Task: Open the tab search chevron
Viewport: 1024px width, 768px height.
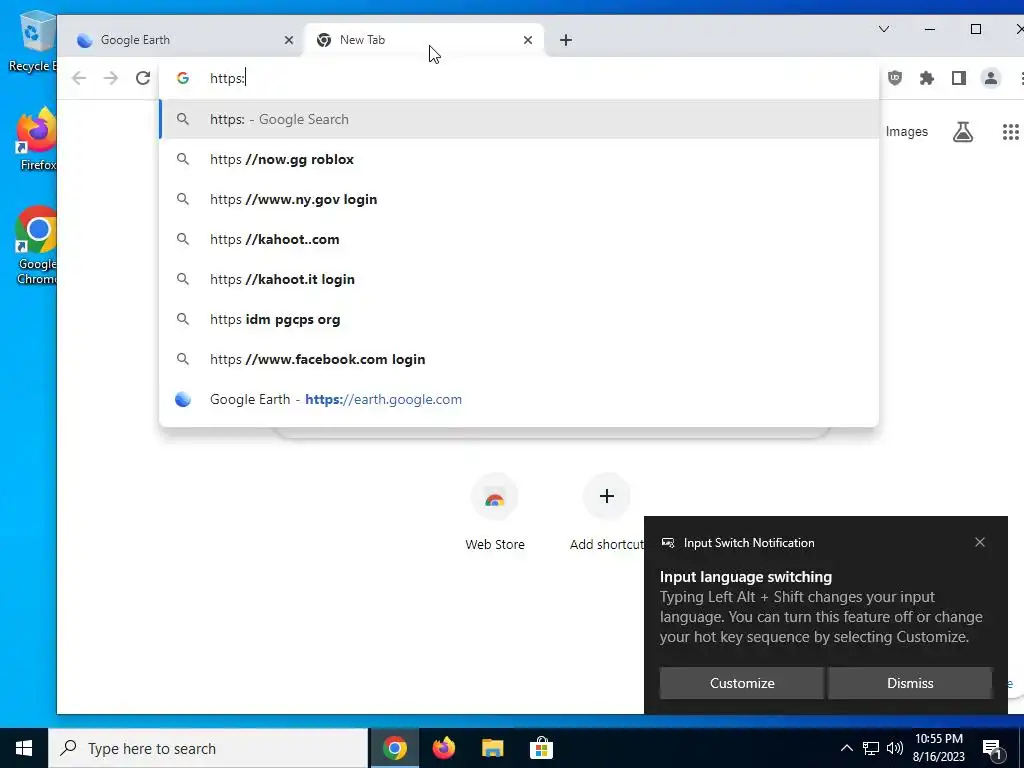Action: (x=884, y=29)
